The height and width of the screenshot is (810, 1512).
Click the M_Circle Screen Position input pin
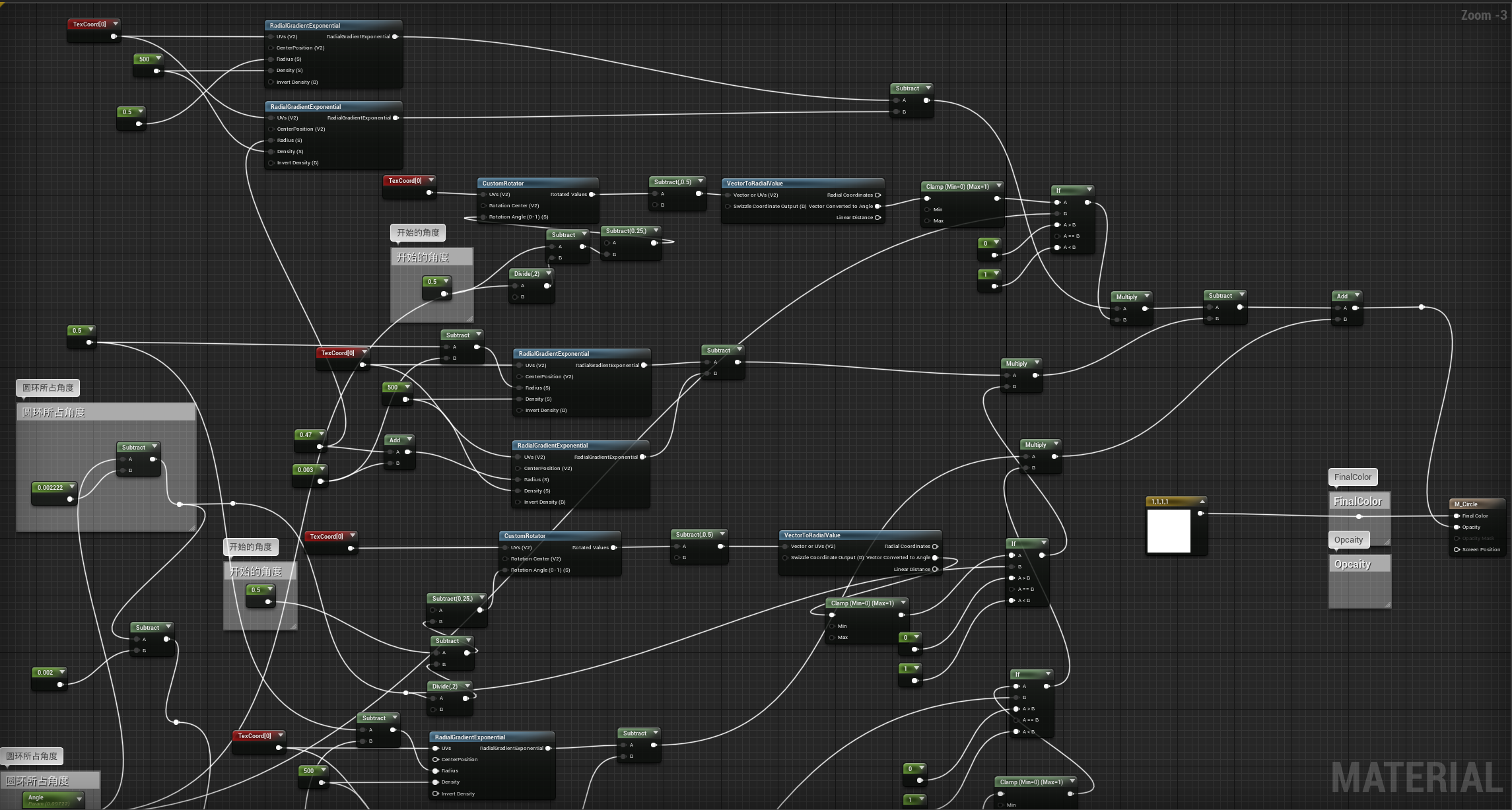pos(1457,549)
